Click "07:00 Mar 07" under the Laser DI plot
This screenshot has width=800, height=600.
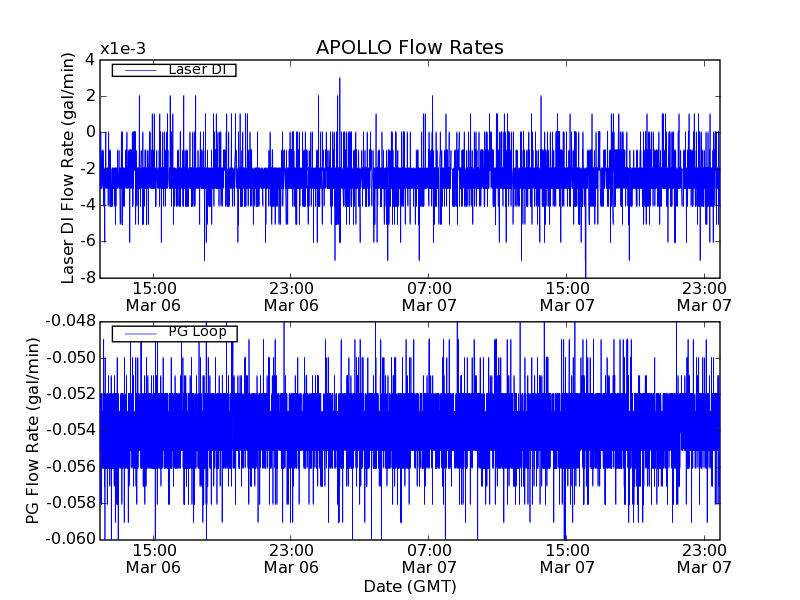point(429,297)
